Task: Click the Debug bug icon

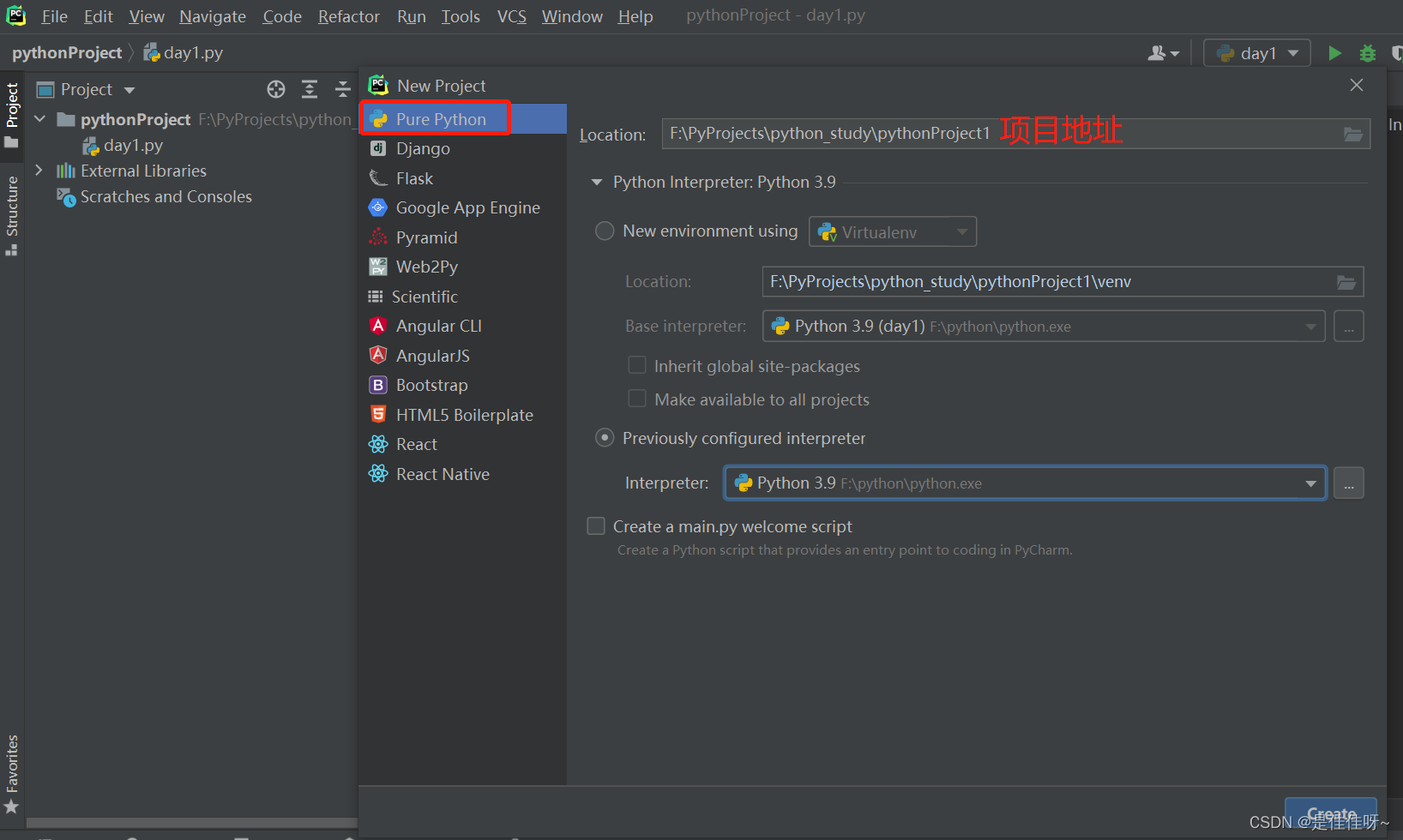Action: pos(1368,53)
